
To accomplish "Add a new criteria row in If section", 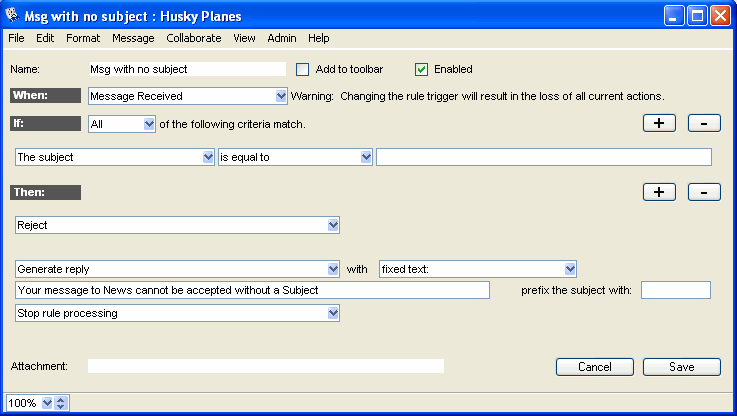I will [x=658, y=123].
